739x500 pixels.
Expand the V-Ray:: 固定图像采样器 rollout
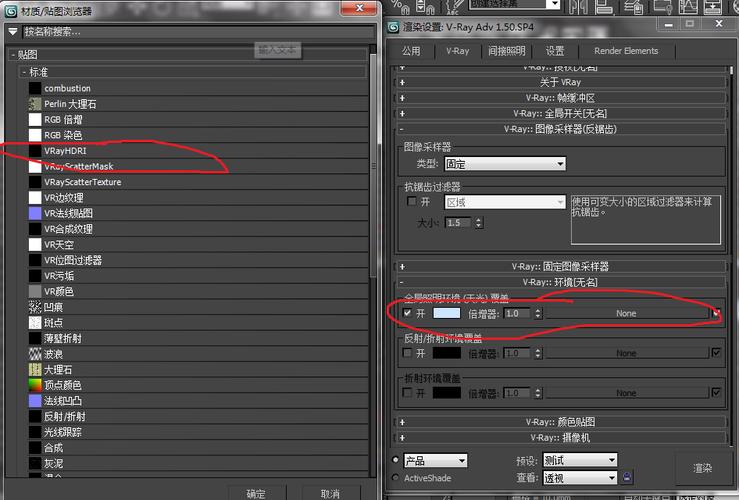560,266
